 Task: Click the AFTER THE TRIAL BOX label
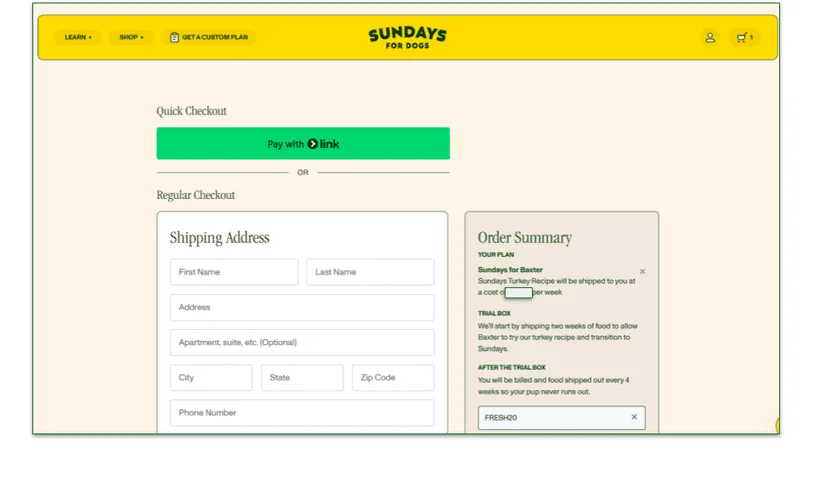click(512, 368)
